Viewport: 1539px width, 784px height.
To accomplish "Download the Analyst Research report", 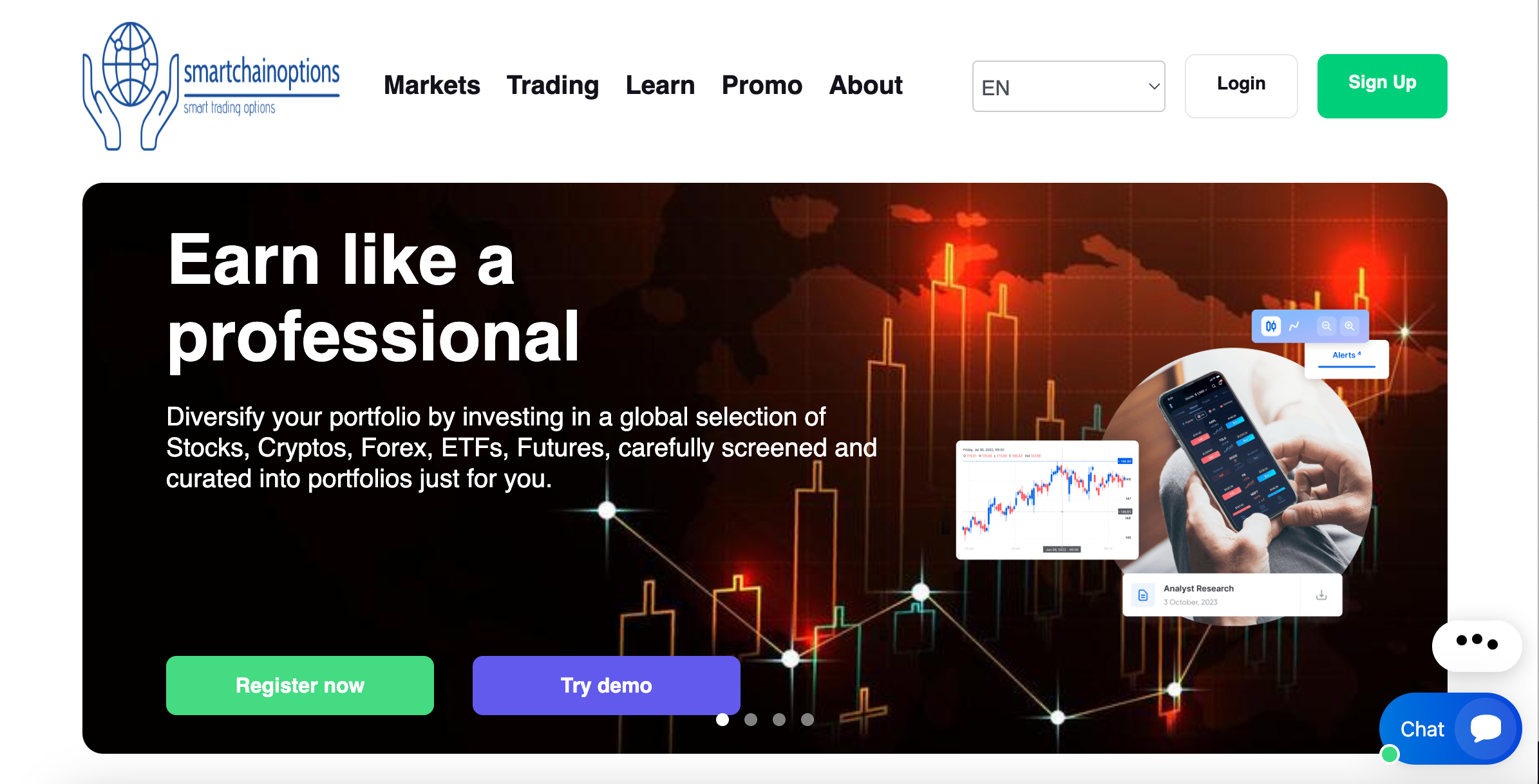I will click(1321, 595).
